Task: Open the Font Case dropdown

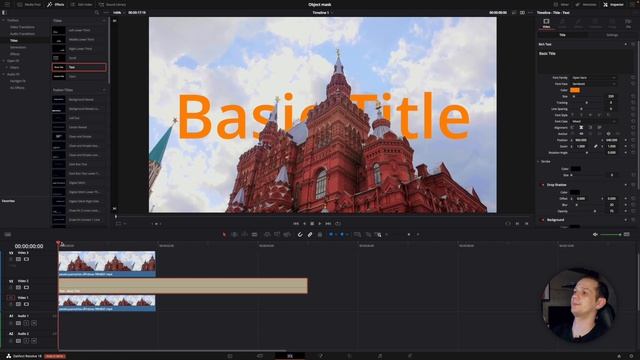Action: tap(593, 121)
